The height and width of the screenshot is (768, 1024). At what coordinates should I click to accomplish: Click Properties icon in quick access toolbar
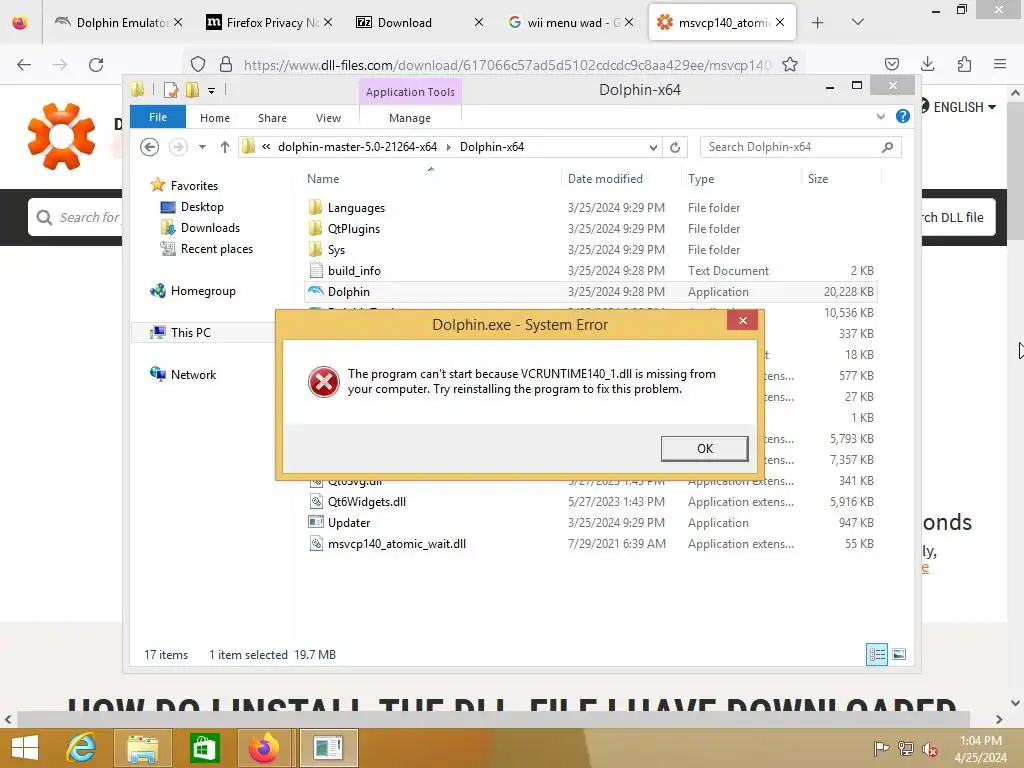170,90
